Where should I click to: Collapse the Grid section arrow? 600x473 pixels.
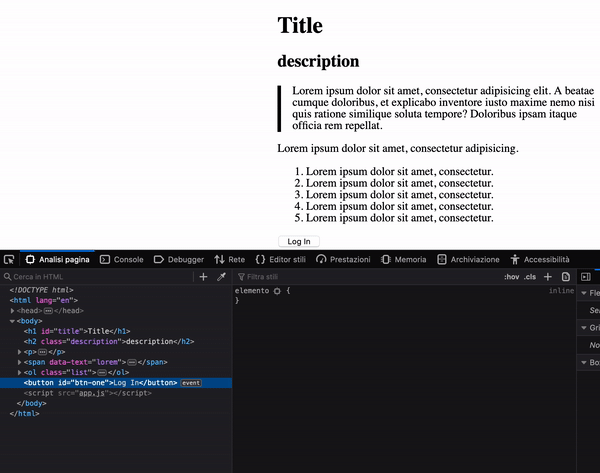584,328
